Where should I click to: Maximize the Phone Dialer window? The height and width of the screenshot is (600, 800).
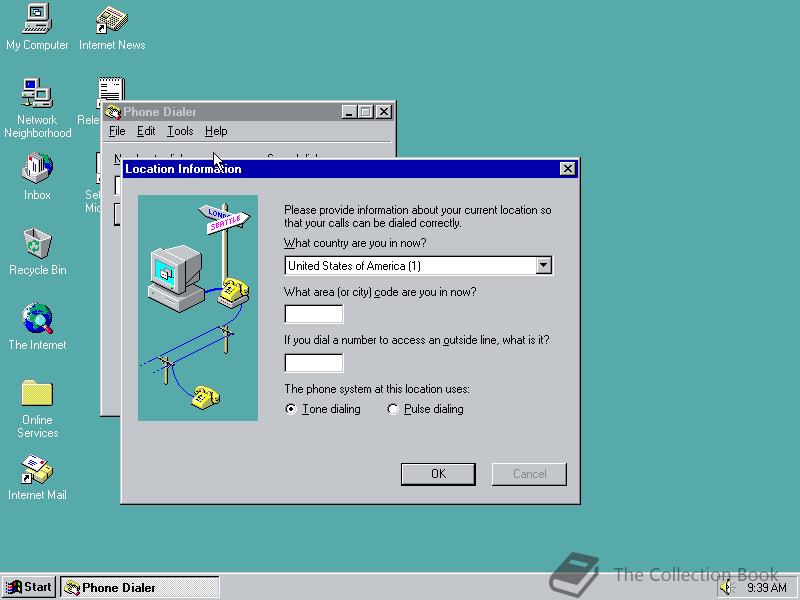click(365, 112)
